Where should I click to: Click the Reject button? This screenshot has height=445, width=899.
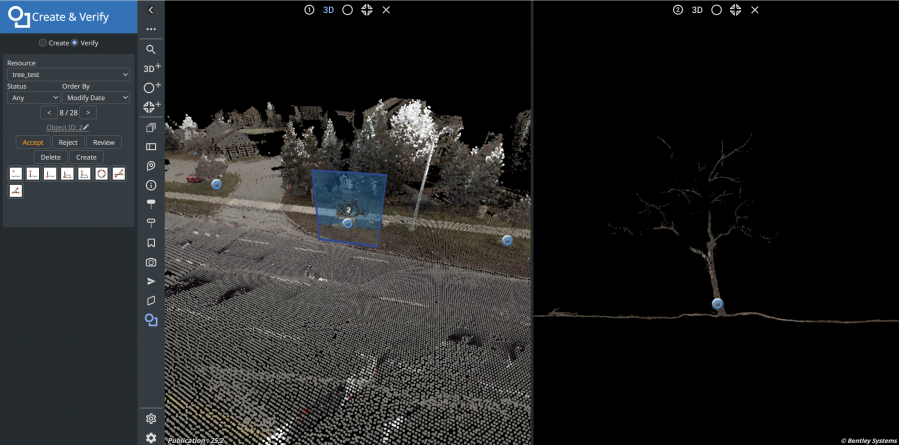[68, 142]
